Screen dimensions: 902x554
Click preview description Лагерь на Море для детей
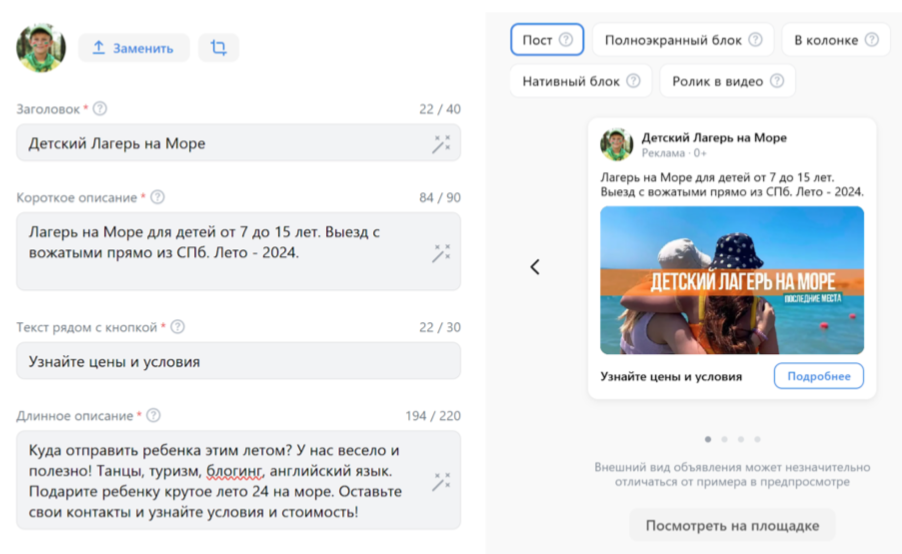[x=732, y=184]
